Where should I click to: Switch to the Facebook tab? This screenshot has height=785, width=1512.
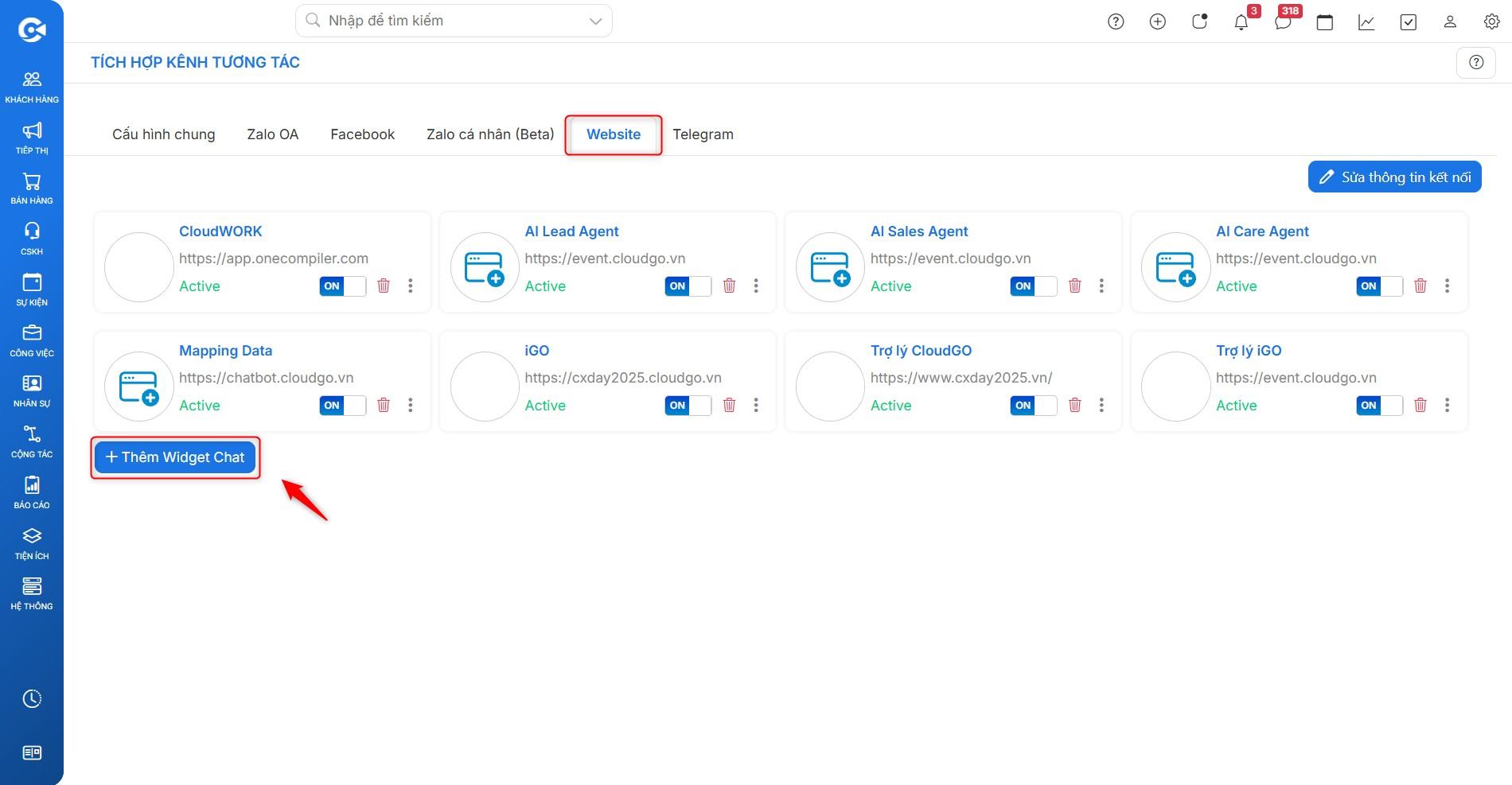pyautogui.click(x=363, y=134)
